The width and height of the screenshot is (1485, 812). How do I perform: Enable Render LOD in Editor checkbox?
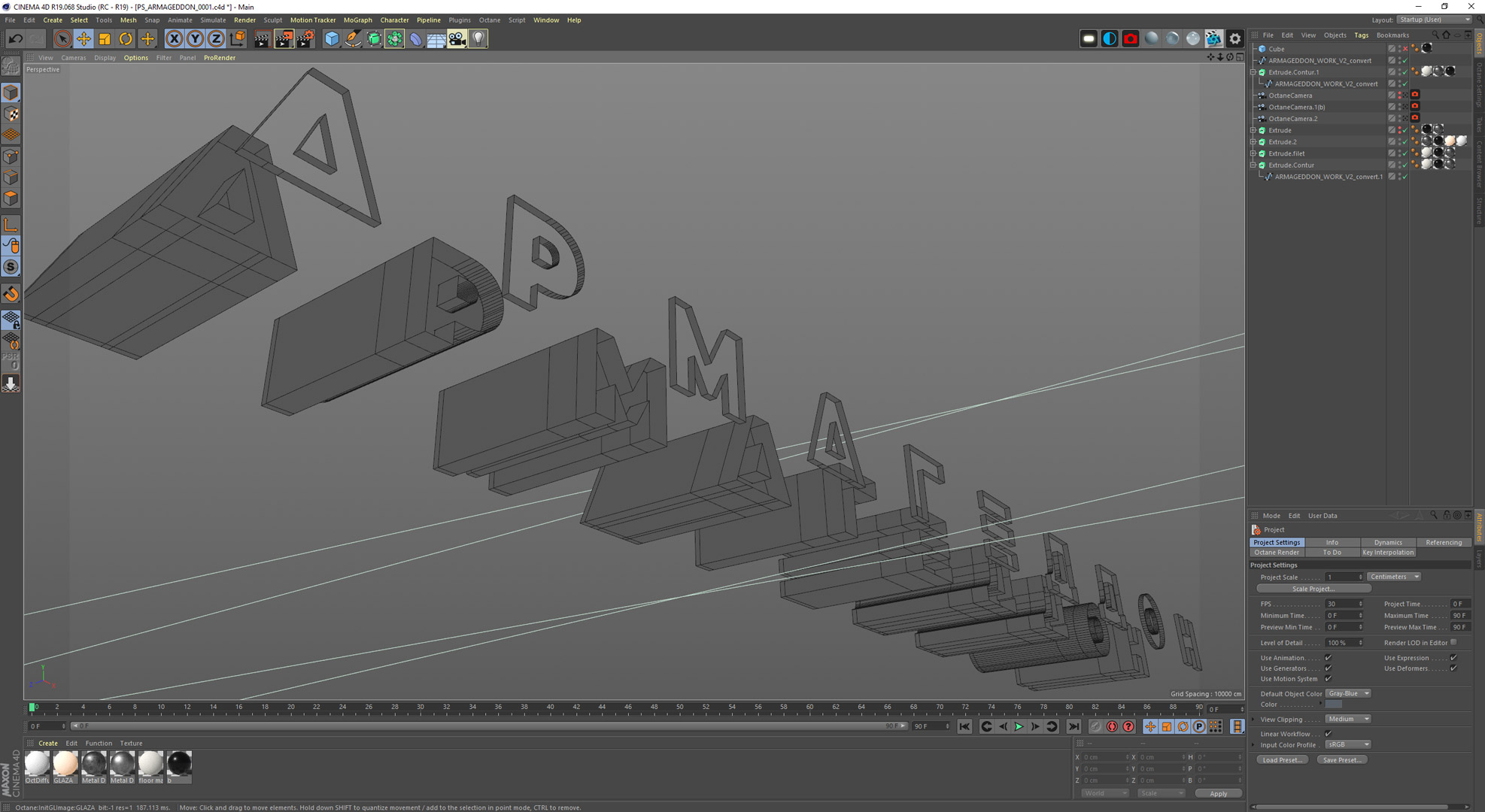coord(1453,643)
